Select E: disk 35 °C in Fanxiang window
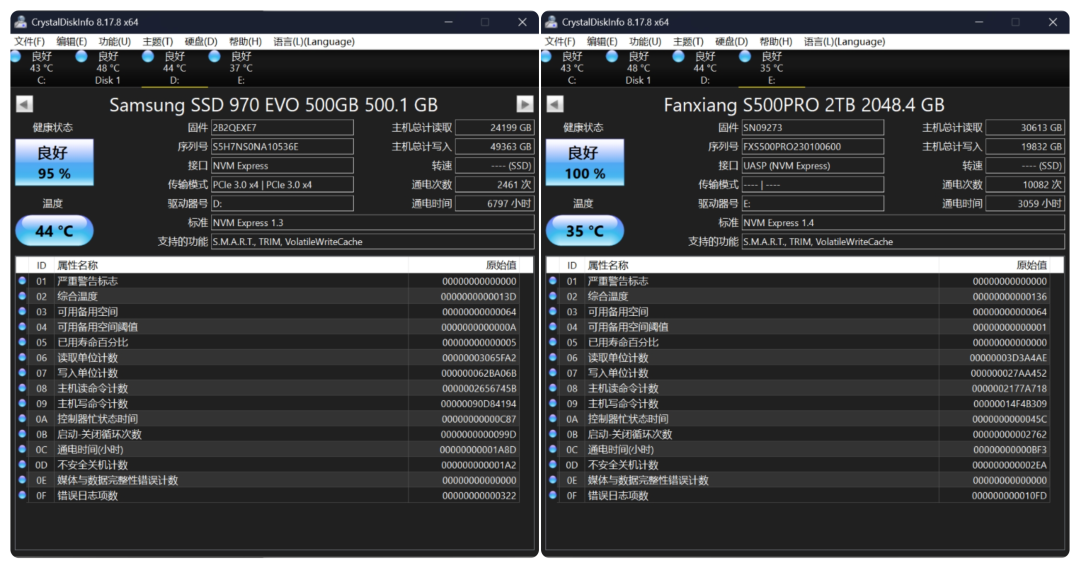The image size is (1080, 569). pyautogui.click(x=771, y=68)
